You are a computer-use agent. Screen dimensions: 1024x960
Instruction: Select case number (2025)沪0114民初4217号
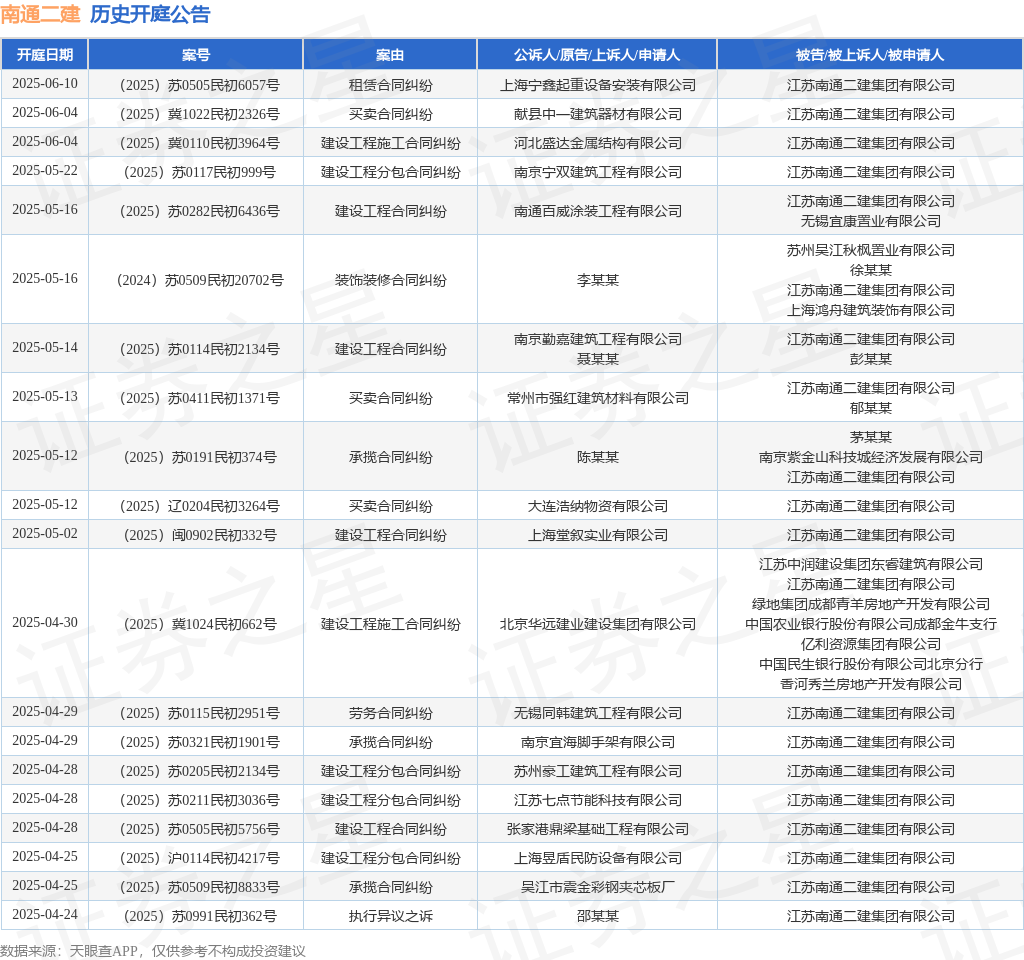pyautogui.click(x=199, y=858)
